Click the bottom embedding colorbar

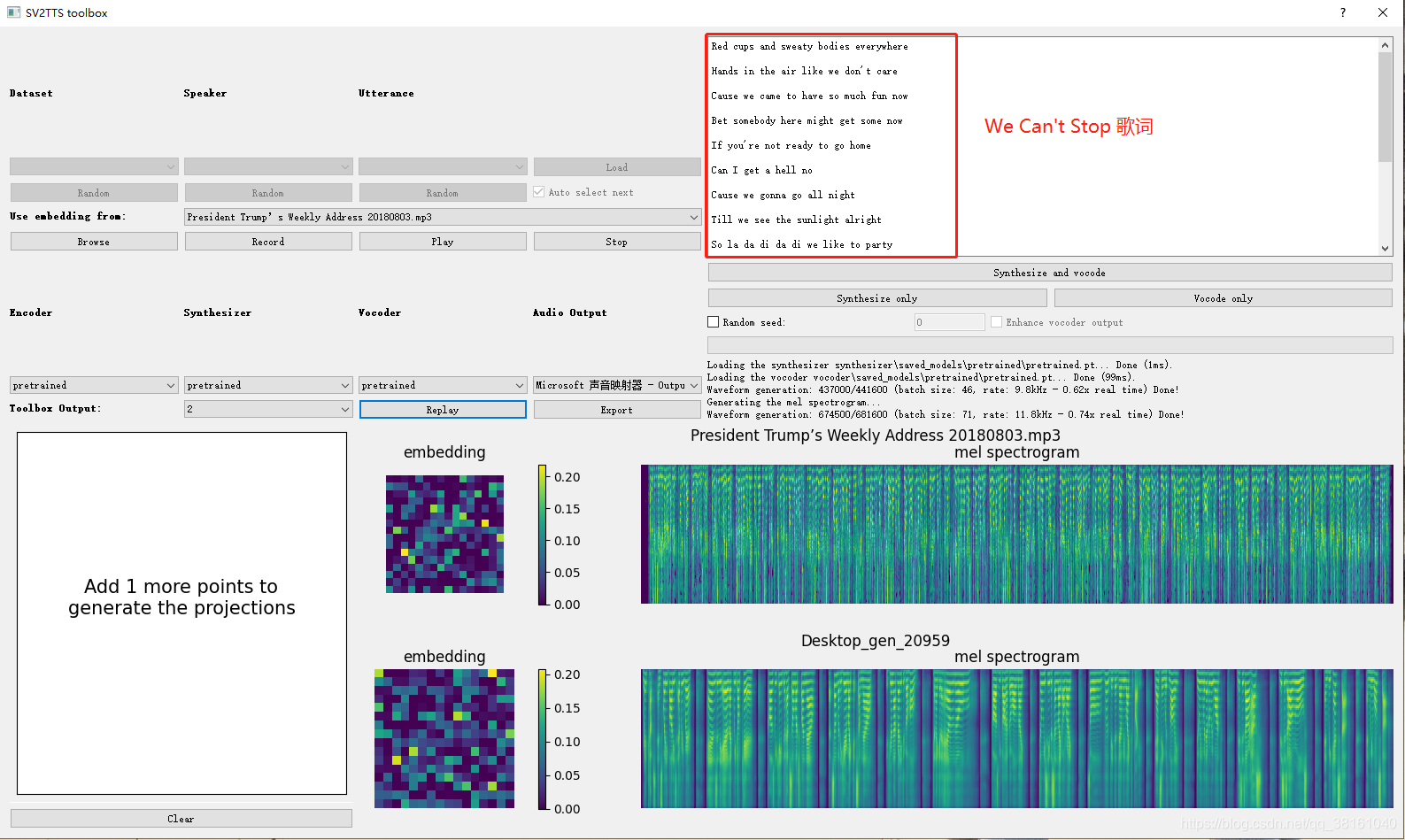(543, 739)
